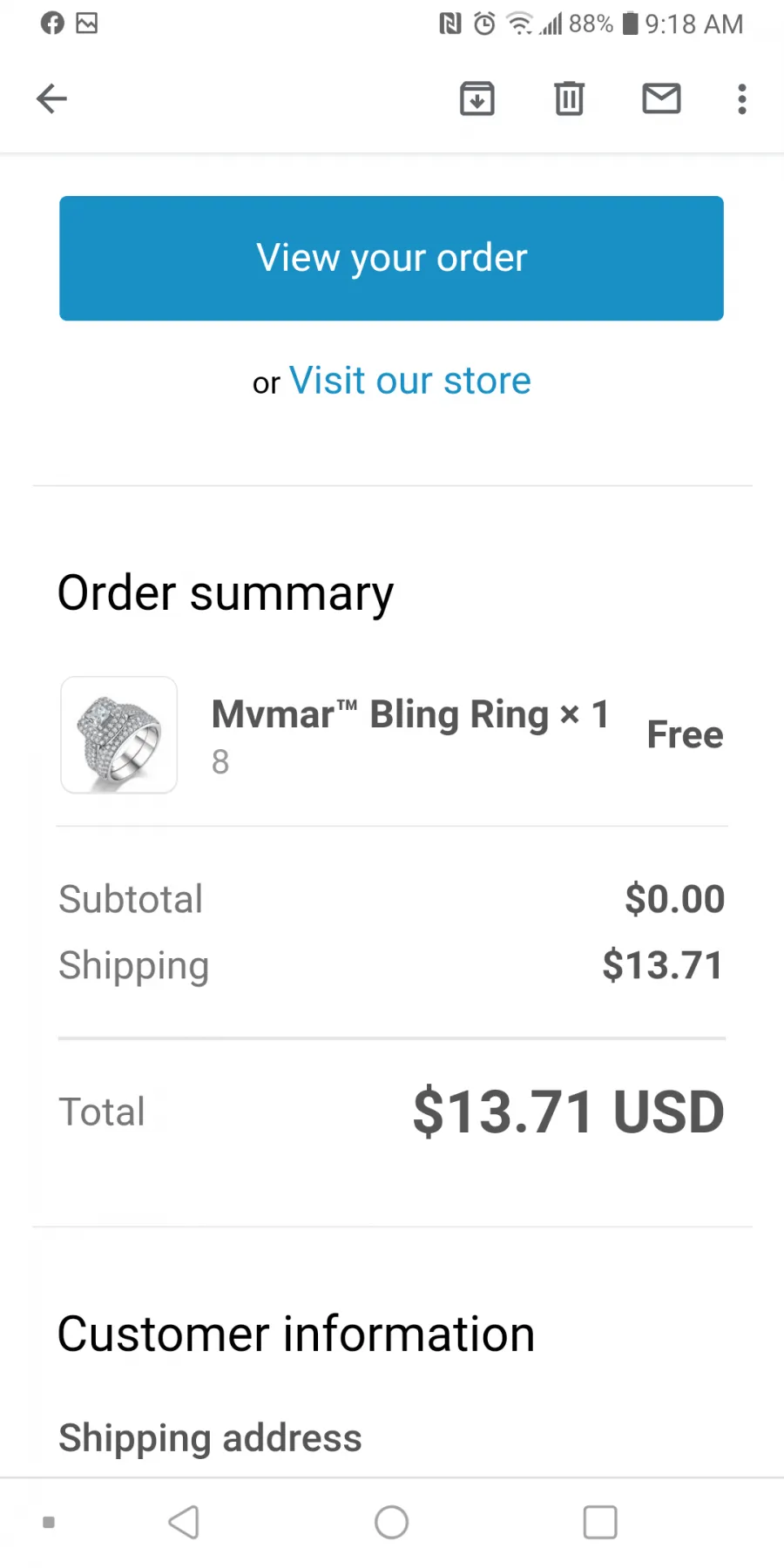The width and height of the screenshot is (784, 1568).
Task: Tap the battery indicator in status bar
Action: point(630,24)
